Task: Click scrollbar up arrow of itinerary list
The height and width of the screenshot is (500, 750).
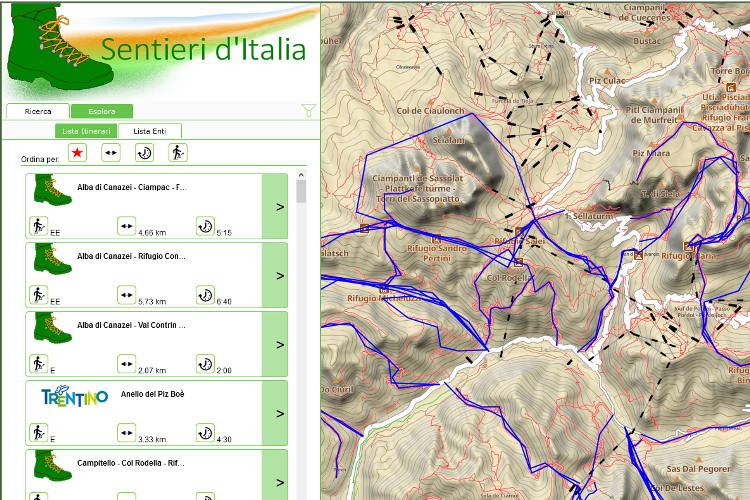Action: [x=301, y=175]
